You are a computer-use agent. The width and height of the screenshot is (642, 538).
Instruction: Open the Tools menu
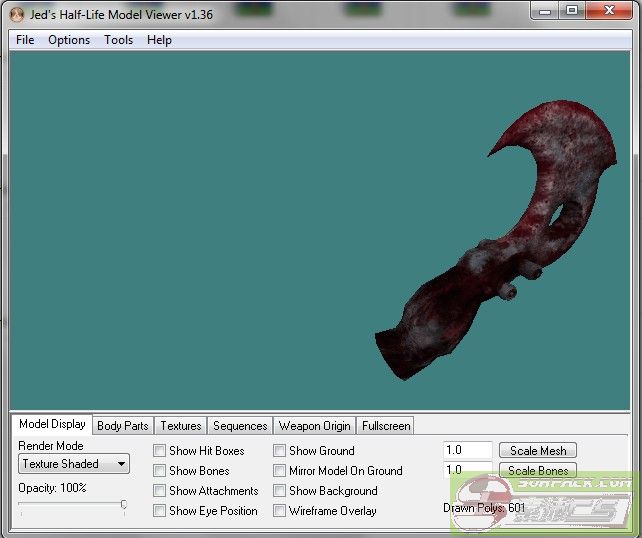coord(118,40)
